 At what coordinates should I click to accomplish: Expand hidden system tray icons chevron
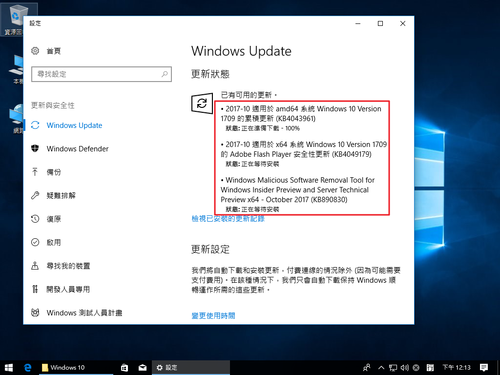coord(381,367)
